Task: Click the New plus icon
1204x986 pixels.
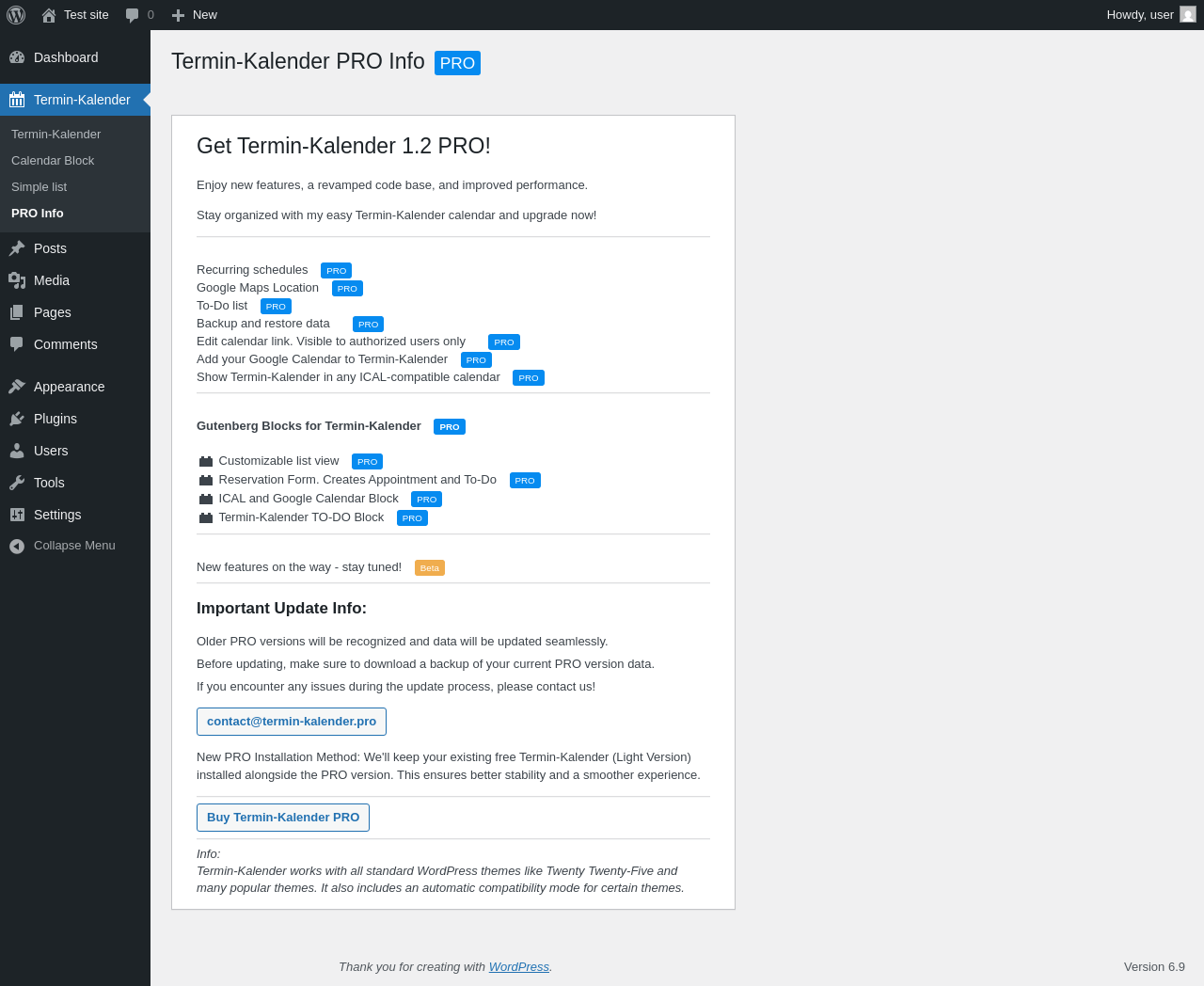Action: 178,15
